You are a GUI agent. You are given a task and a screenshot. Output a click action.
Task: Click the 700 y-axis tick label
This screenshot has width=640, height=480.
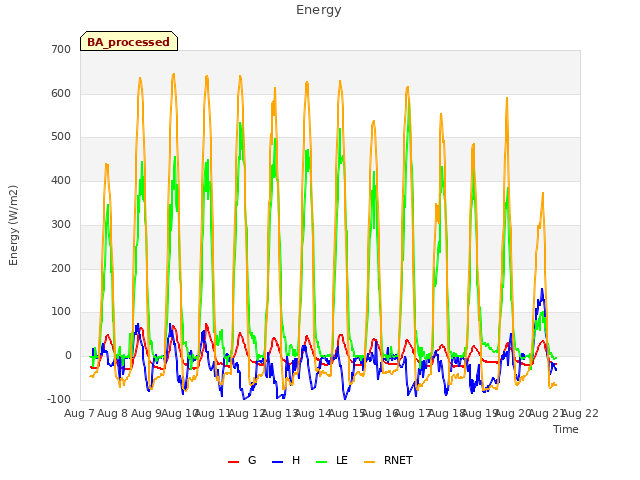[61, 49]
